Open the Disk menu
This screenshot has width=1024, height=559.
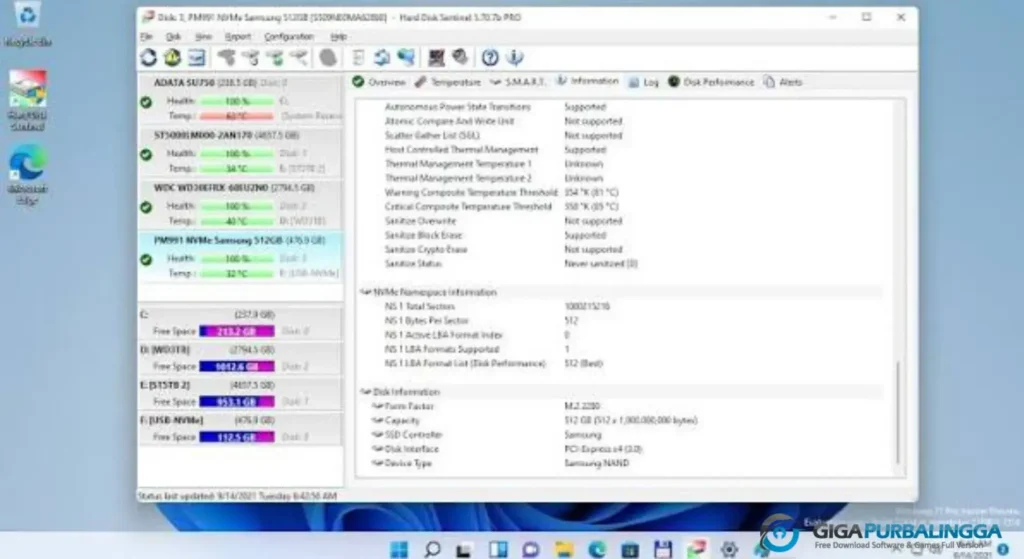tap(173, 37)
